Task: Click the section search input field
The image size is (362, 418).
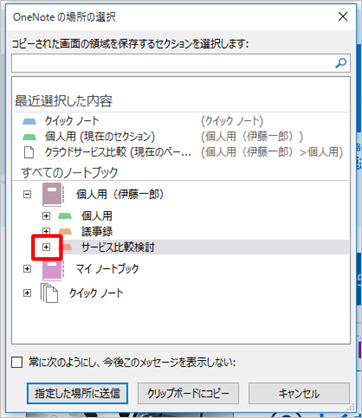Action: coord(173,63)
